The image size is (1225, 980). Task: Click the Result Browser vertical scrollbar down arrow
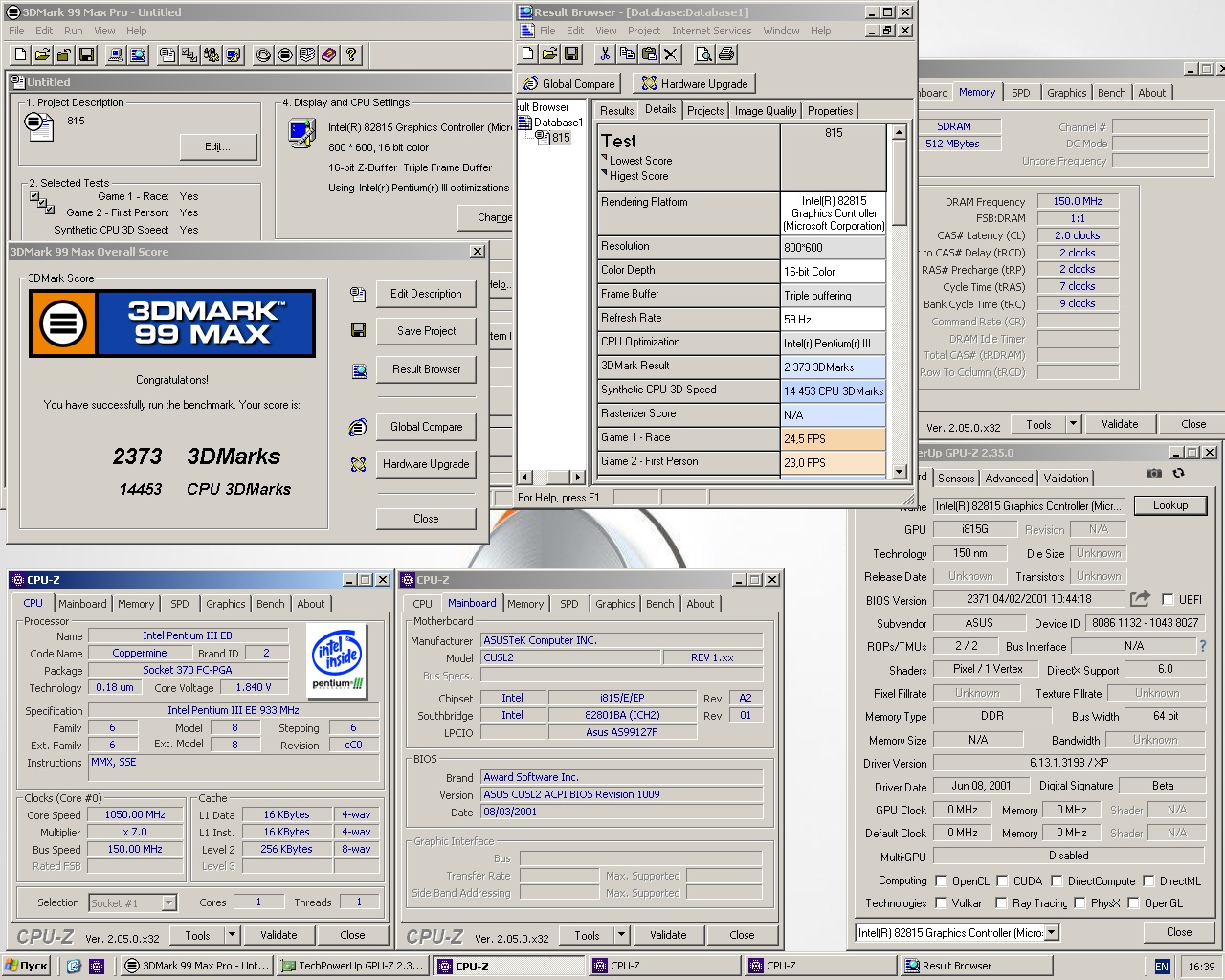(899, 471)
